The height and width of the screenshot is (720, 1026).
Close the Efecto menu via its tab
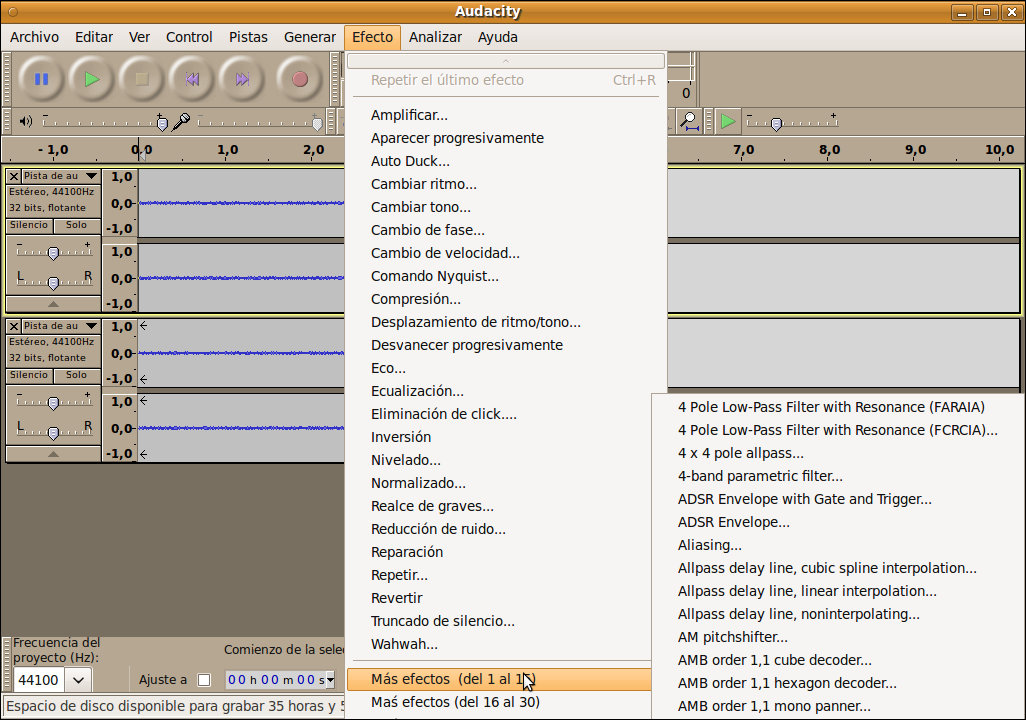[372, 37]
